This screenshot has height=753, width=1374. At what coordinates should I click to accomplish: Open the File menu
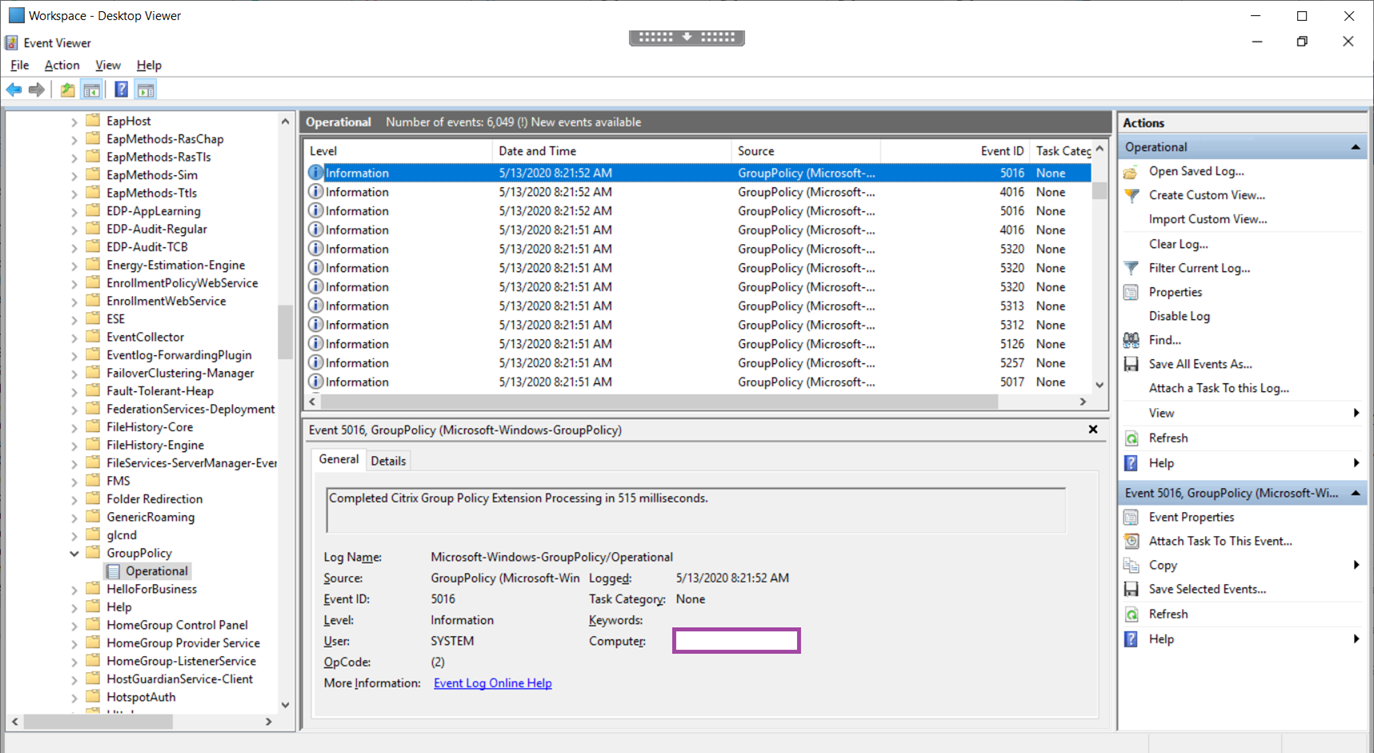point(20,65)
